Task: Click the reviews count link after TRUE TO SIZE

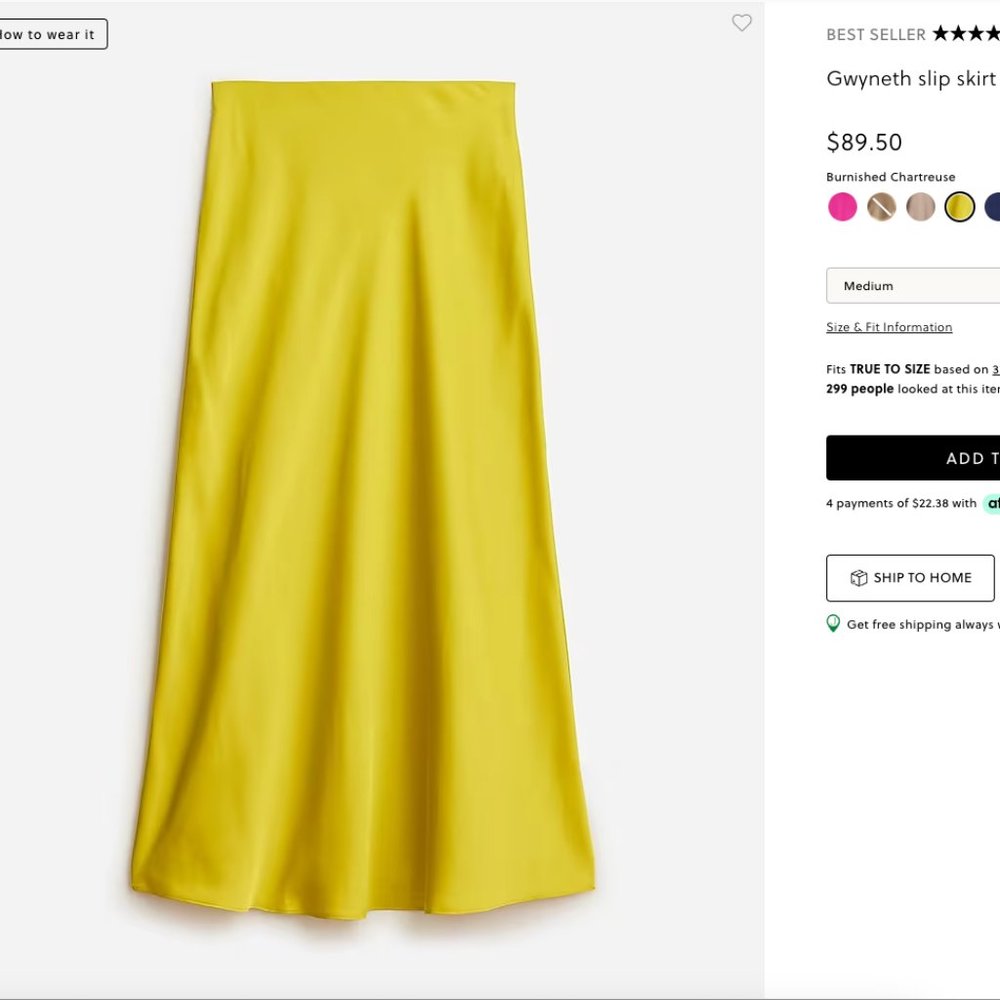Action: coord(995,368)
